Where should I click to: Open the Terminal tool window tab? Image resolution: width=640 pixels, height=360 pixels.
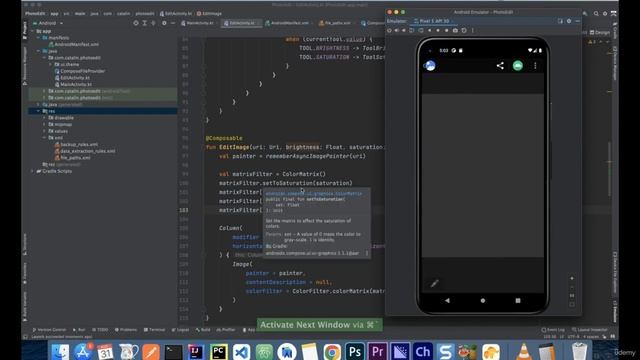(155, 330)
